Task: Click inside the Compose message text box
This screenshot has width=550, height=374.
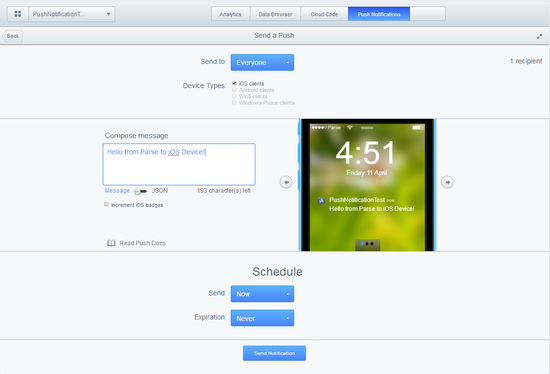Action: tap(179, 164)
